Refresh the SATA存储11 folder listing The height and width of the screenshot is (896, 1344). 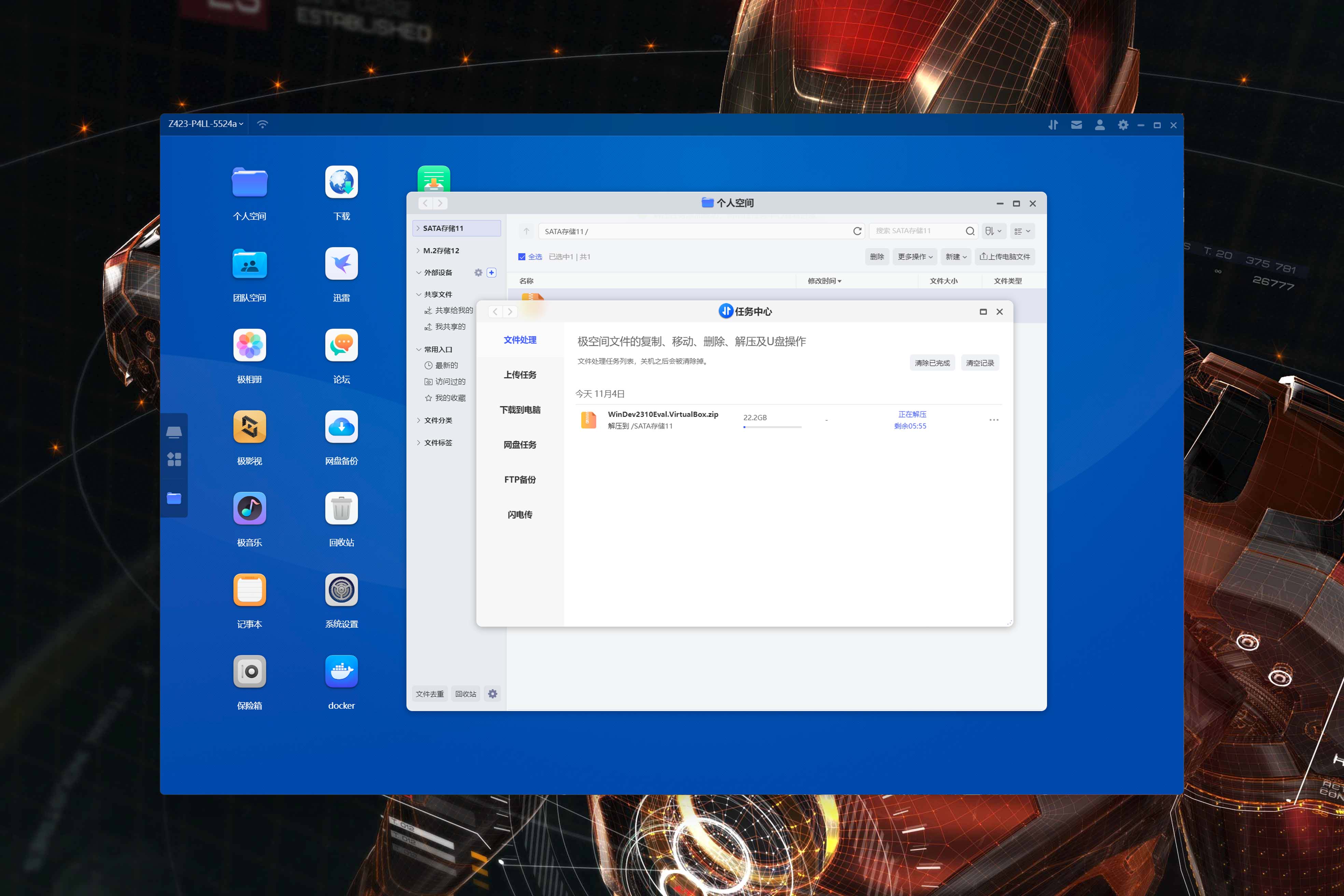[857, 231]
